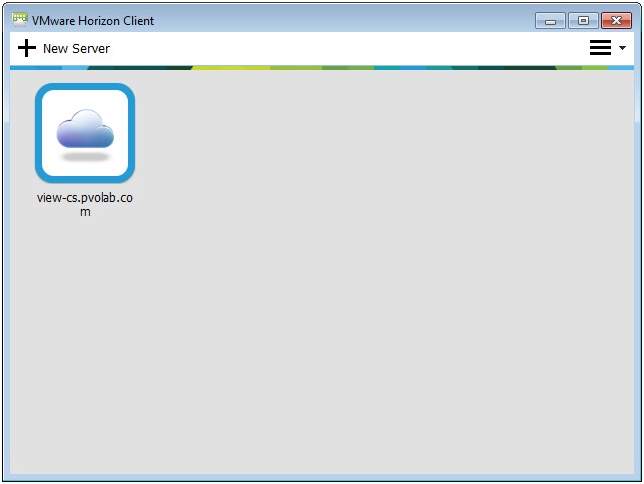Open the hamburger options menu
The height and width of the screenshot is (484, 644).
click(600, 48)
